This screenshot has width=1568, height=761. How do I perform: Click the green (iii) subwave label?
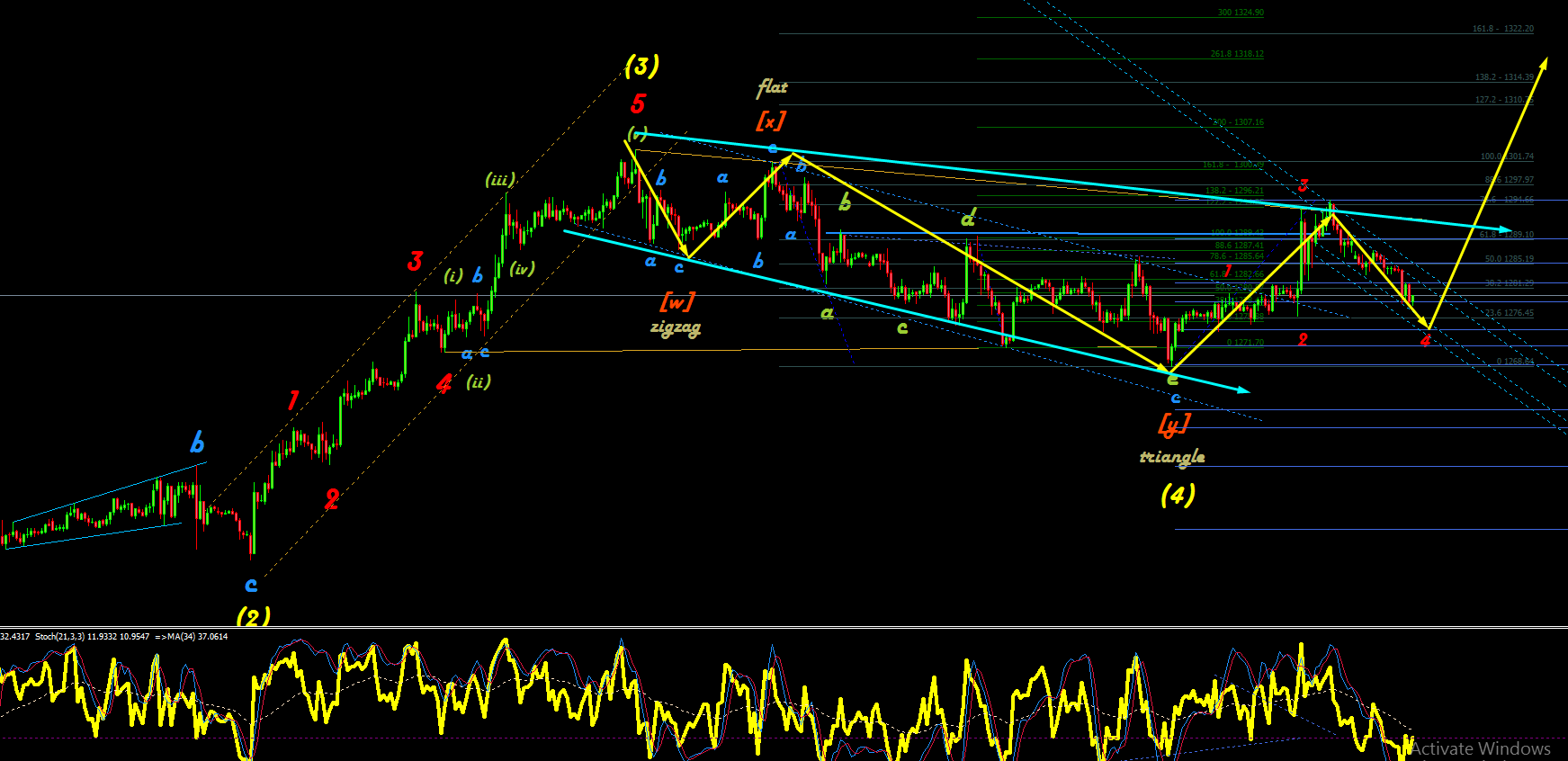pyautogui.click(x=500, y=180)
